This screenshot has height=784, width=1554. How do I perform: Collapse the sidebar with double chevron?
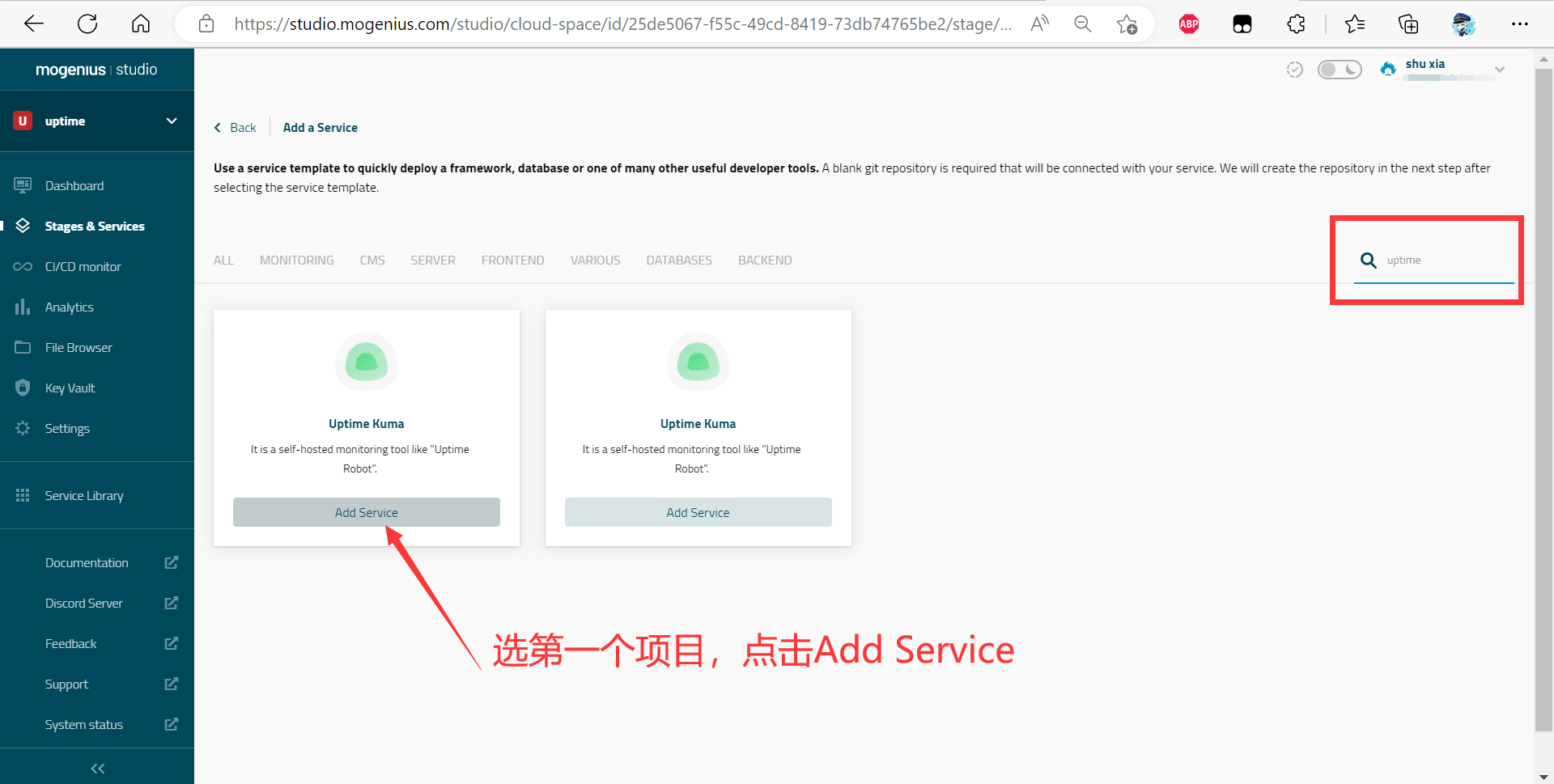[x=97, y=768]
